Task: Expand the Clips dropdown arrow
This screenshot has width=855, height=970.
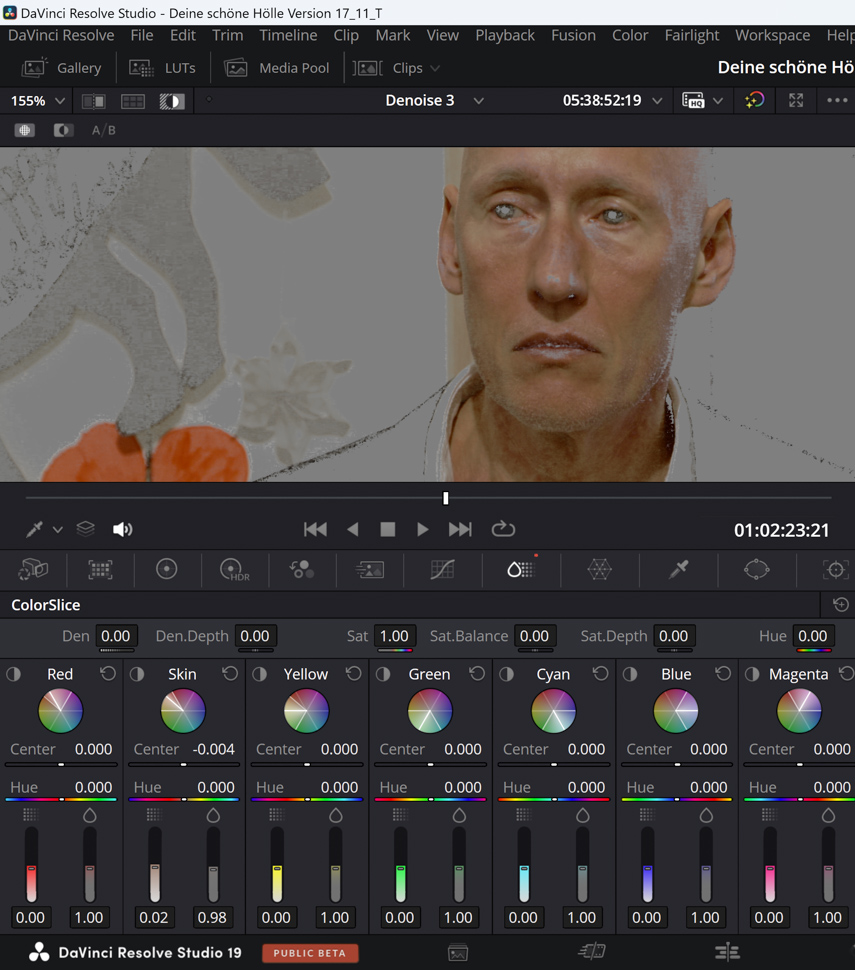Action: (x=435, y=68)
